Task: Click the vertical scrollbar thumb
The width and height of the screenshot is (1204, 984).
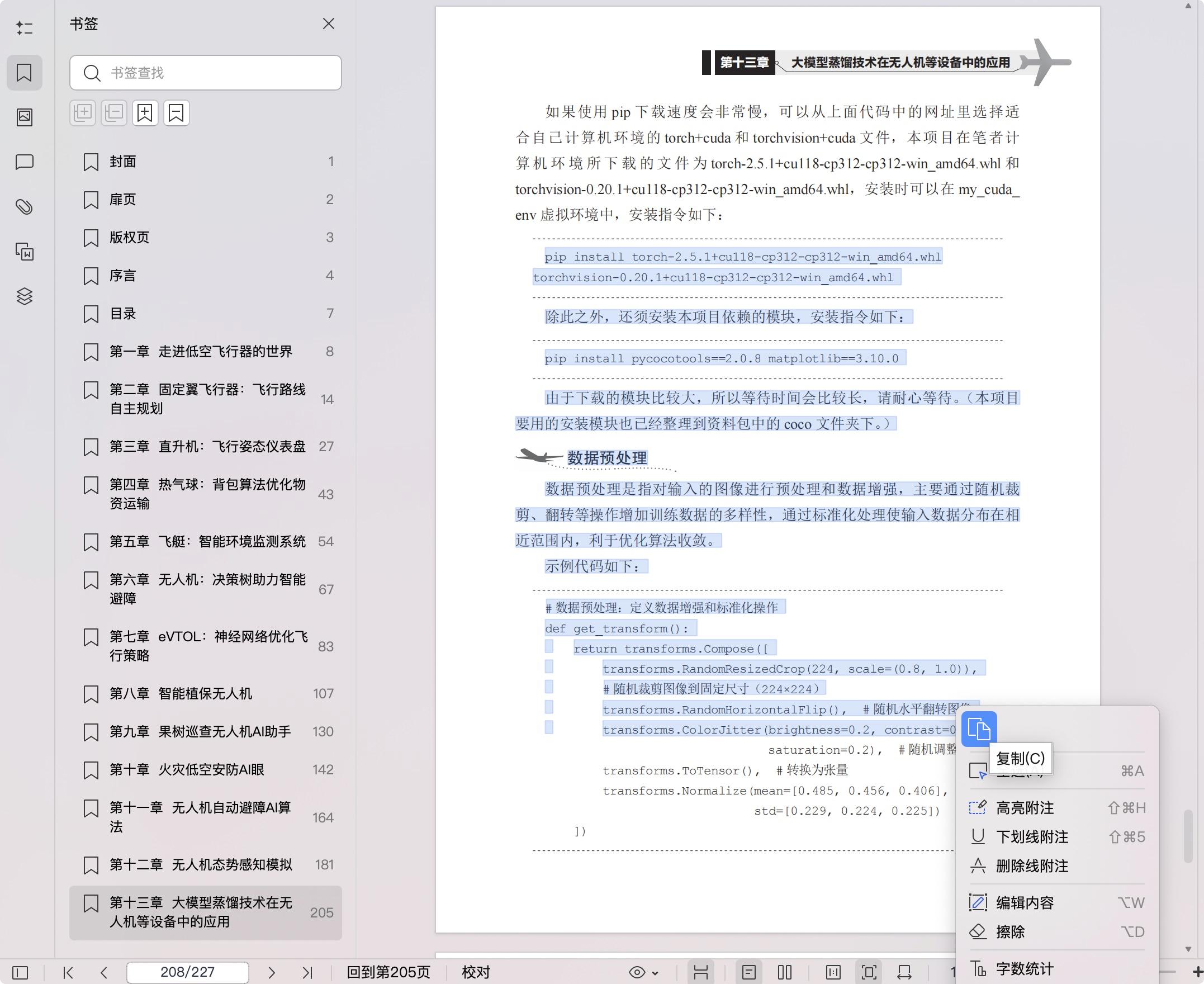Action: click(x=1189, y=836)
